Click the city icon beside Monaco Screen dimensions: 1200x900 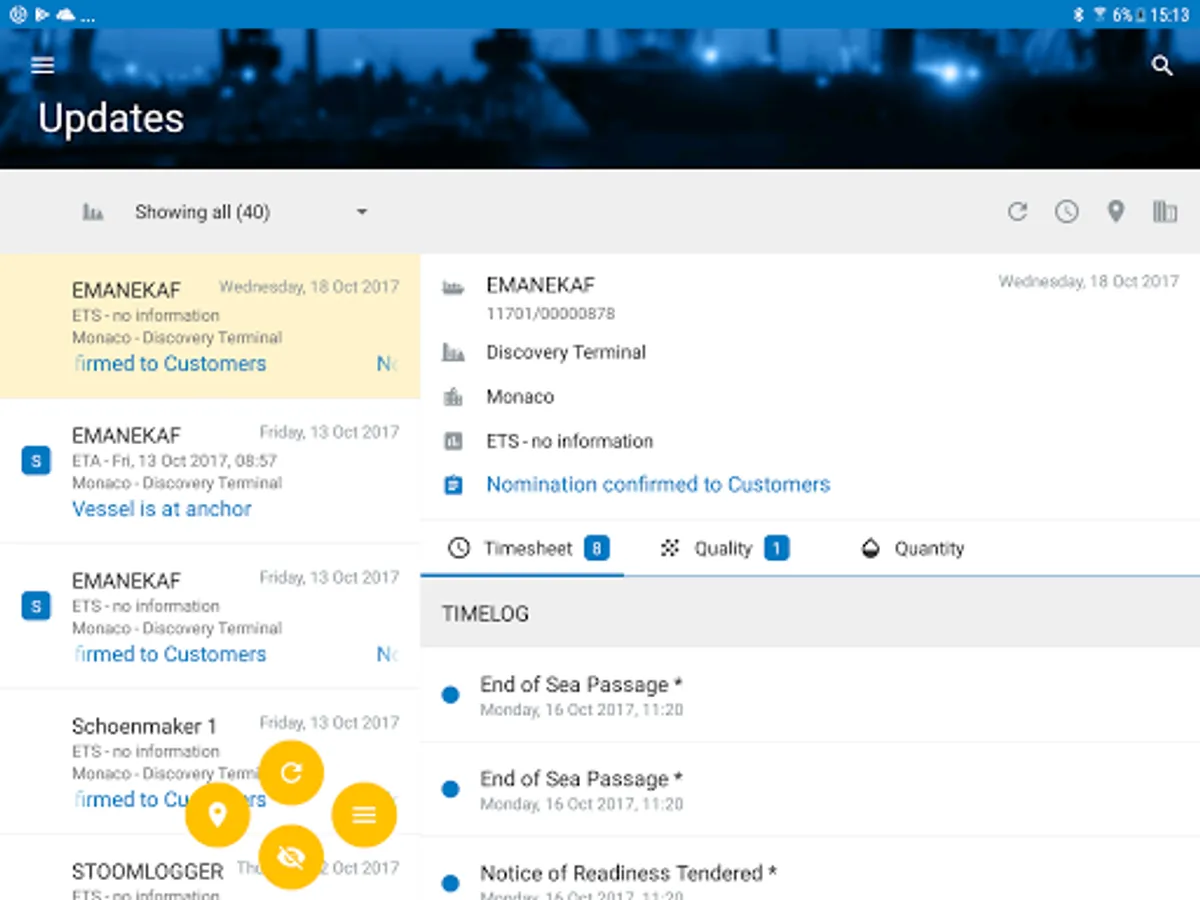(x=453, y=397)
